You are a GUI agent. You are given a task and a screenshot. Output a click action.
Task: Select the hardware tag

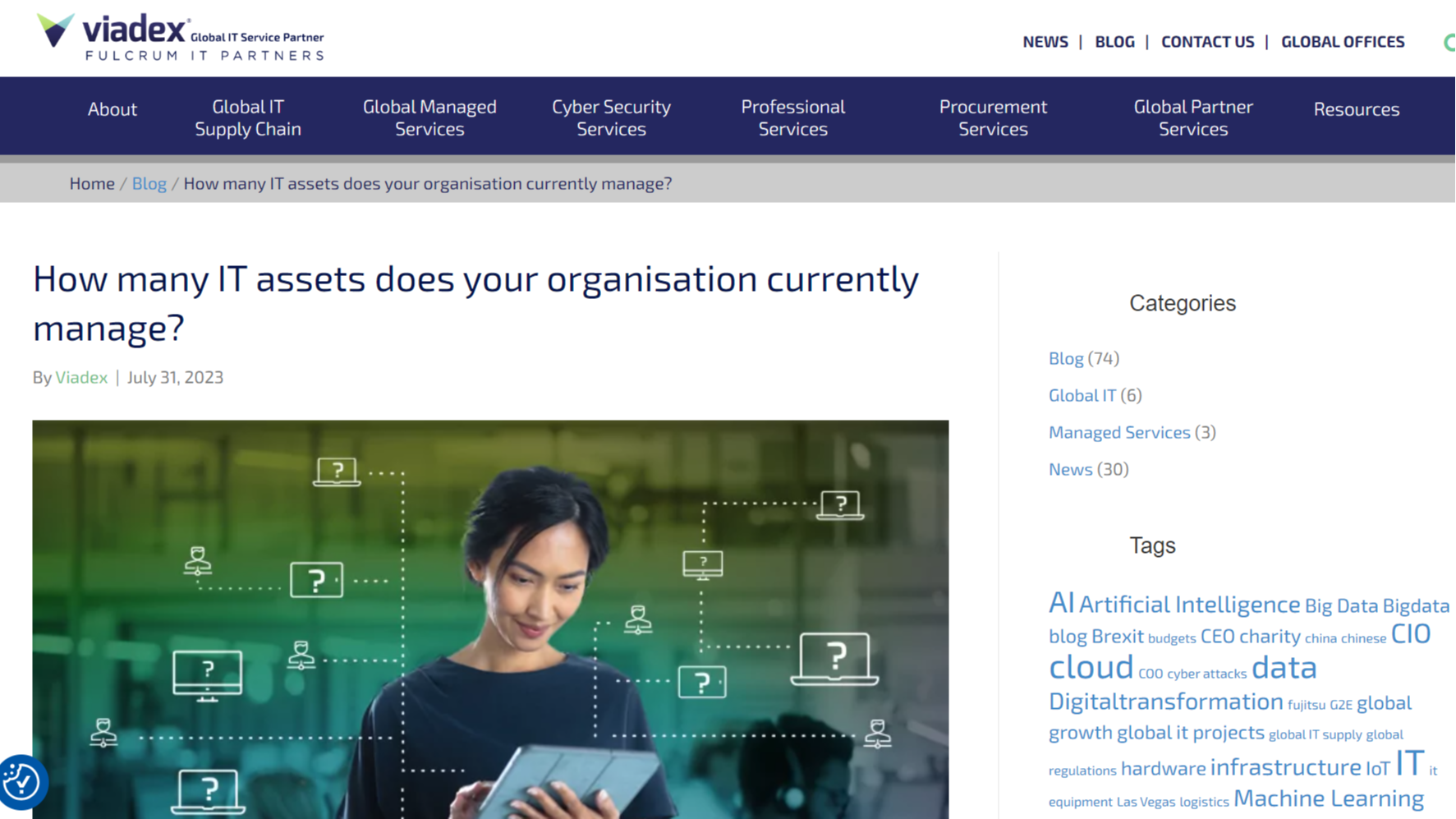(x=1163, y=769)
